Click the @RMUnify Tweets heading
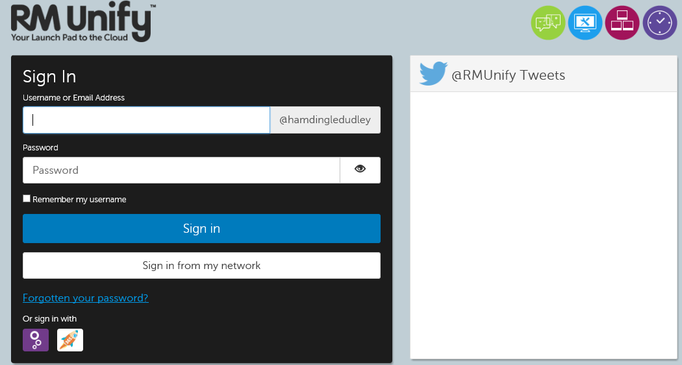The width and height of the screenshot is (682, 365). click(x=508, y=75)
